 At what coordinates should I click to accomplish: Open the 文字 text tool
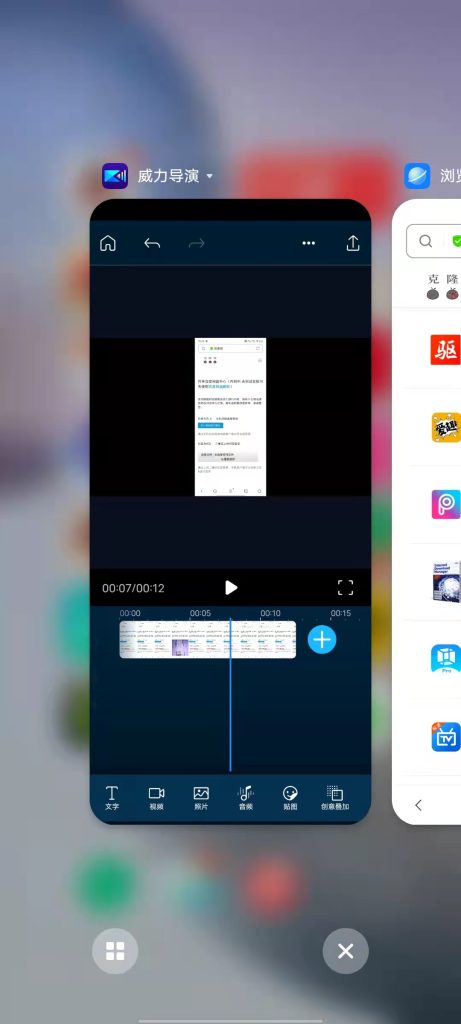[112, 798]
